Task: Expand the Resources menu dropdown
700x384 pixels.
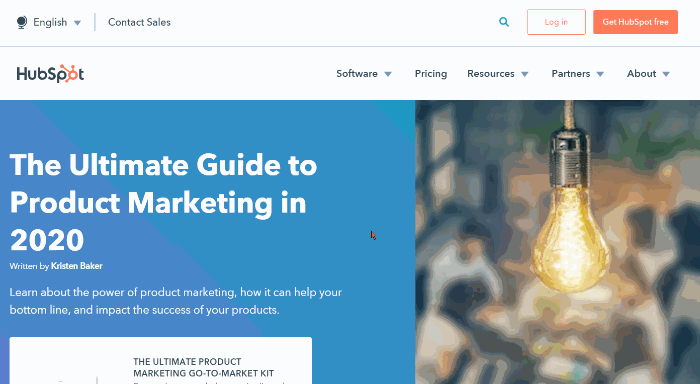Action: pyautogui.click(x=498, y=74)
